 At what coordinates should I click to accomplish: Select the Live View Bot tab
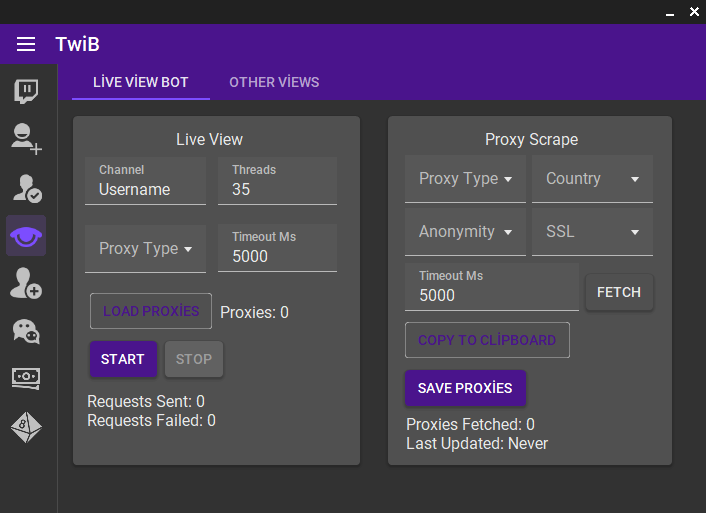tap(141, 82)
